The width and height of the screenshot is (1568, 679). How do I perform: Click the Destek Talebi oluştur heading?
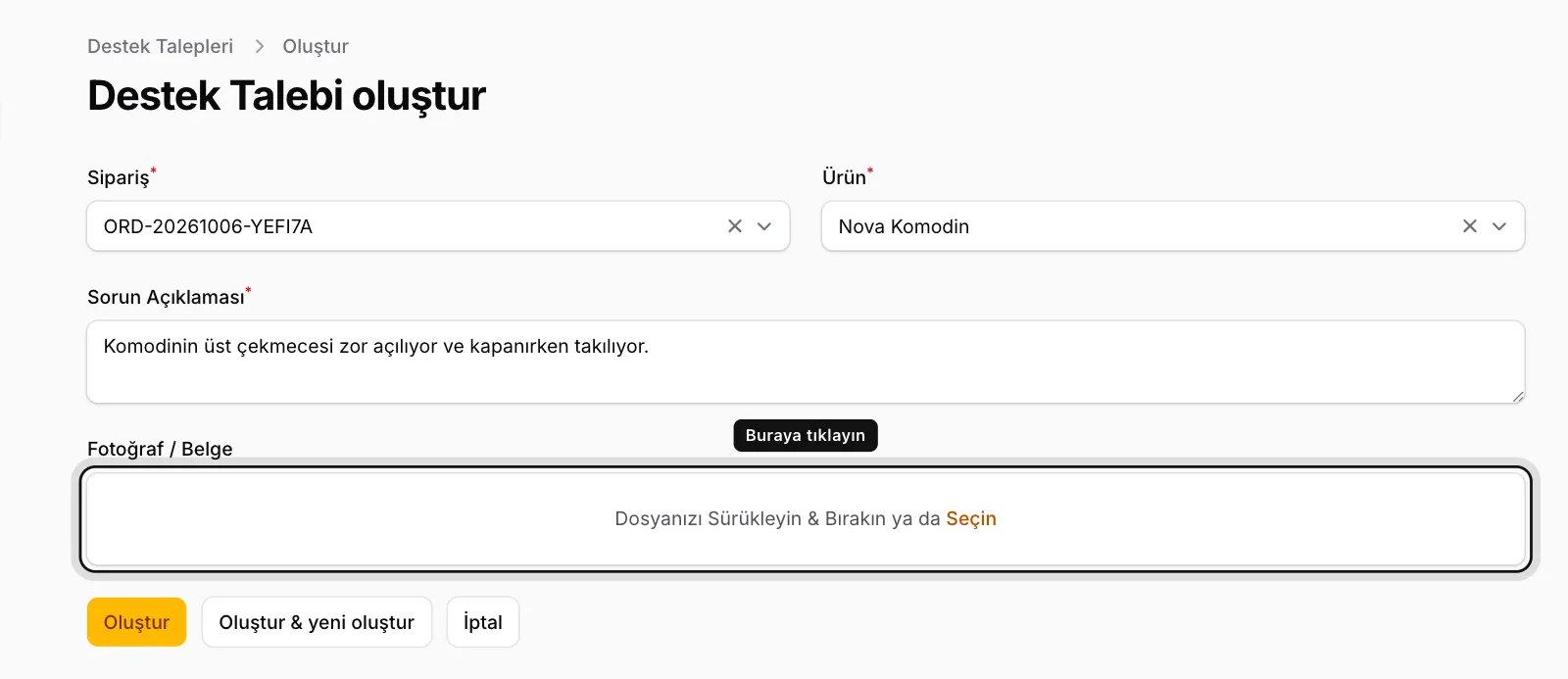pos(286,96)
